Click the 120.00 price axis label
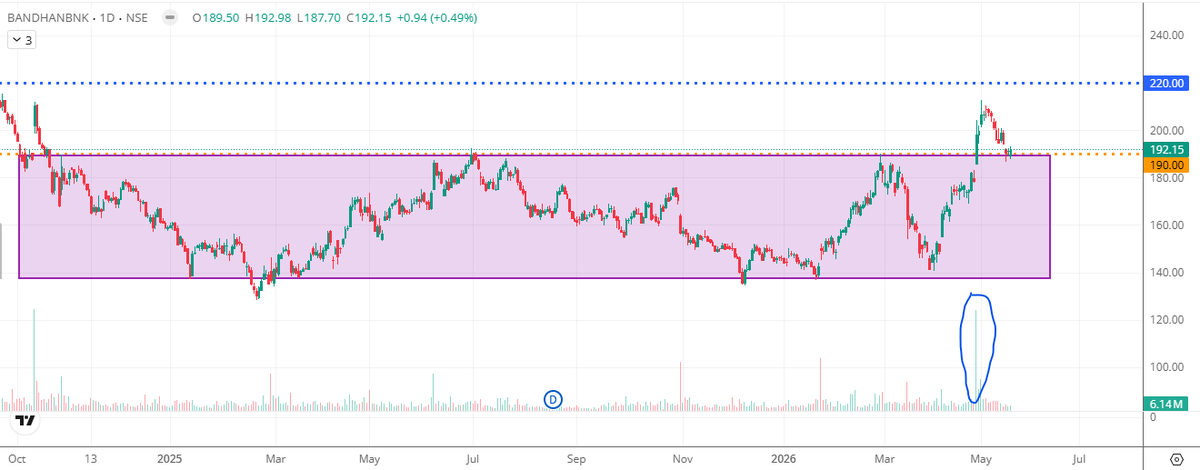 [1167, 320]
